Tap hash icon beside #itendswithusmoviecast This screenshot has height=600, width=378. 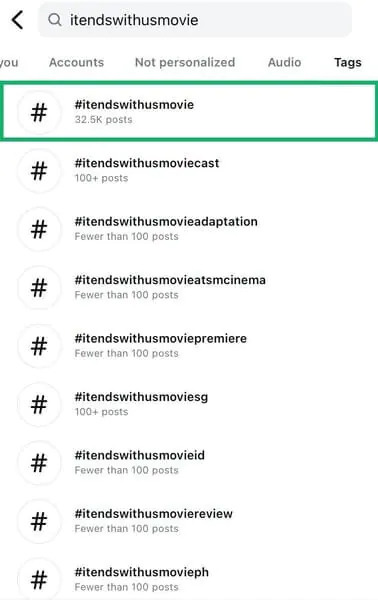[x=39, y=171]
